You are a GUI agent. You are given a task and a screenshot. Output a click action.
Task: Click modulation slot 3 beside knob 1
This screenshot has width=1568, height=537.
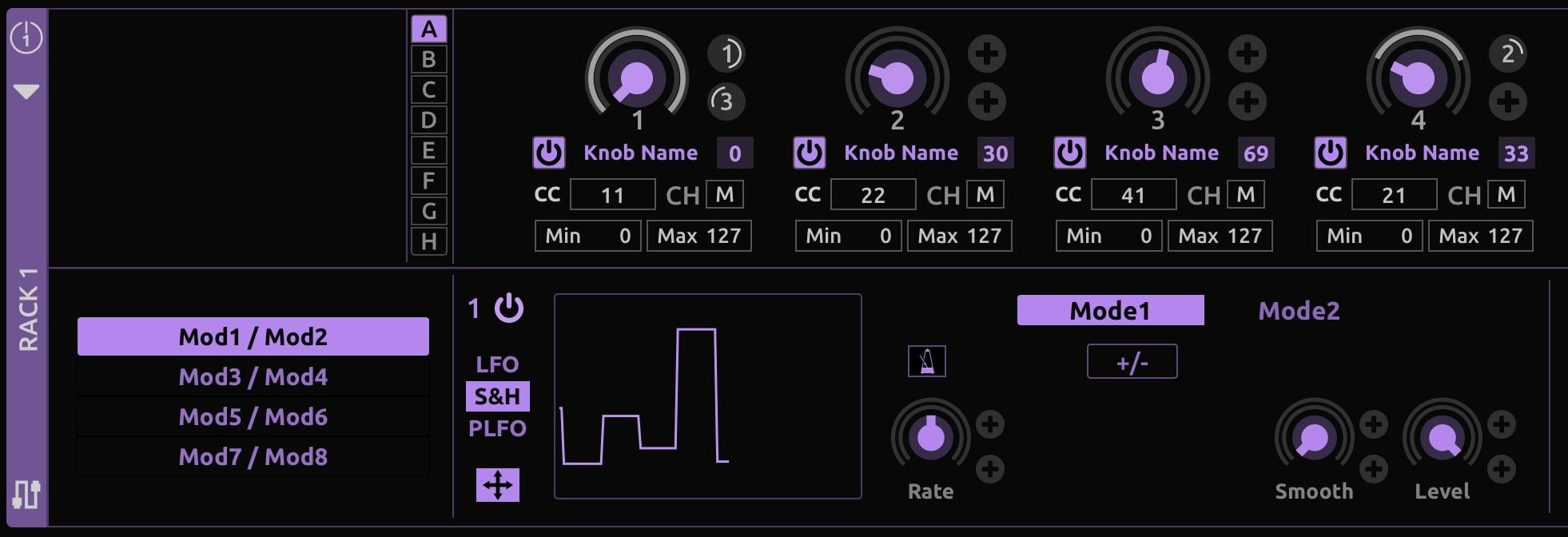[x=726, y=101]
